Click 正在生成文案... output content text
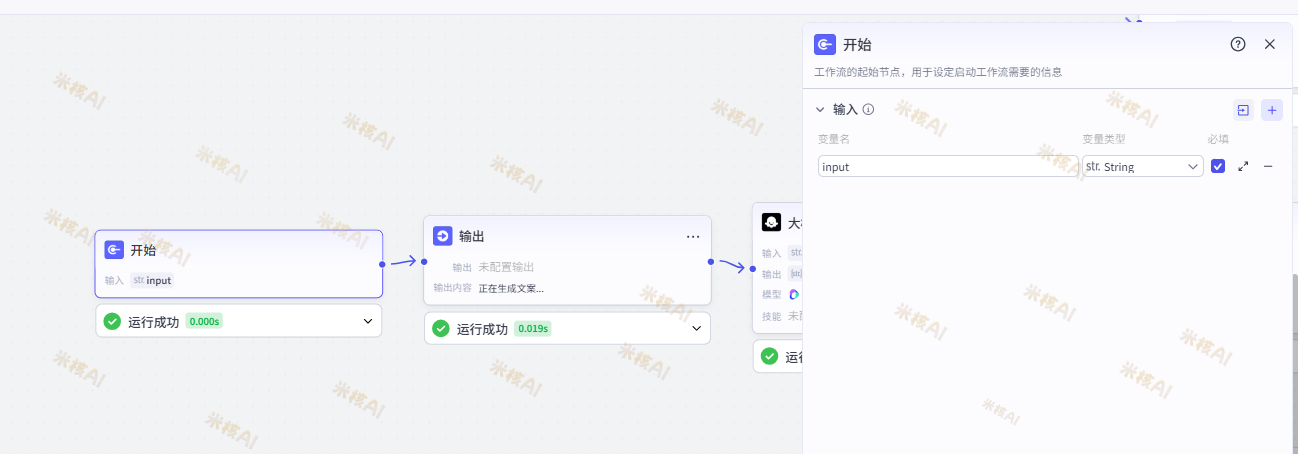Viewport: 1298px width, 454px height. 511,288
